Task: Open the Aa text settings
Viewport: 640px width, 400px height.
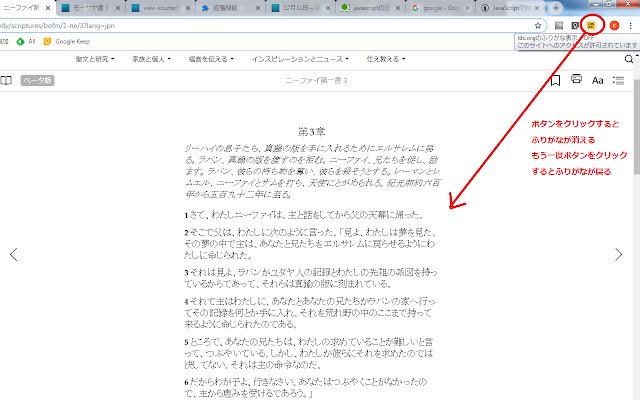Action: (598, 80)
